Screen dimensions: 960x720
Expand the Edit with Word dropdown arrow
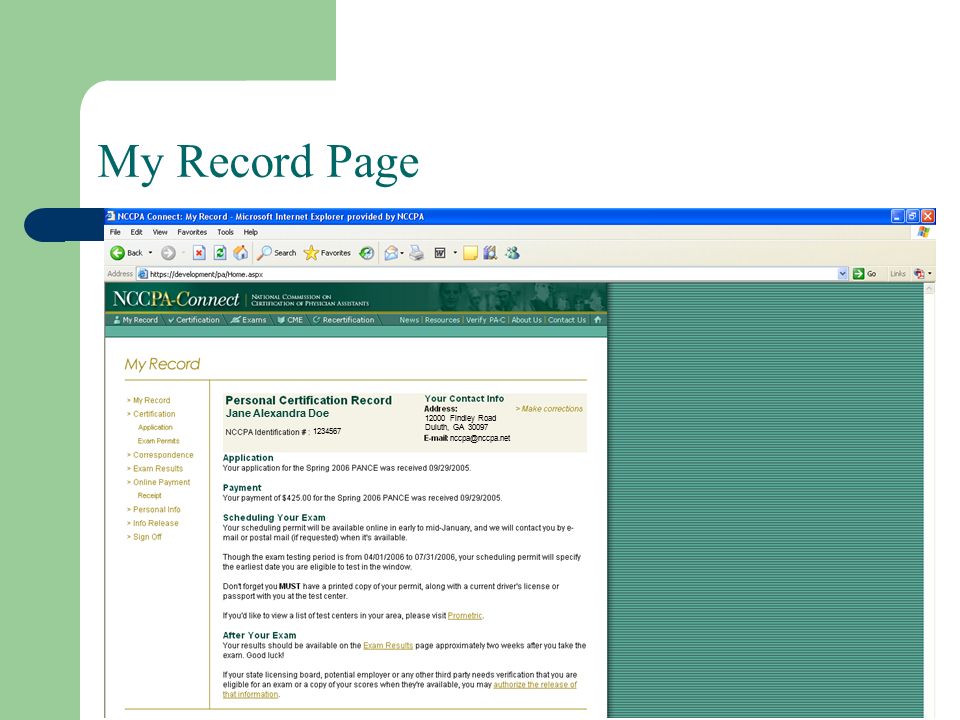coord(455,253)
